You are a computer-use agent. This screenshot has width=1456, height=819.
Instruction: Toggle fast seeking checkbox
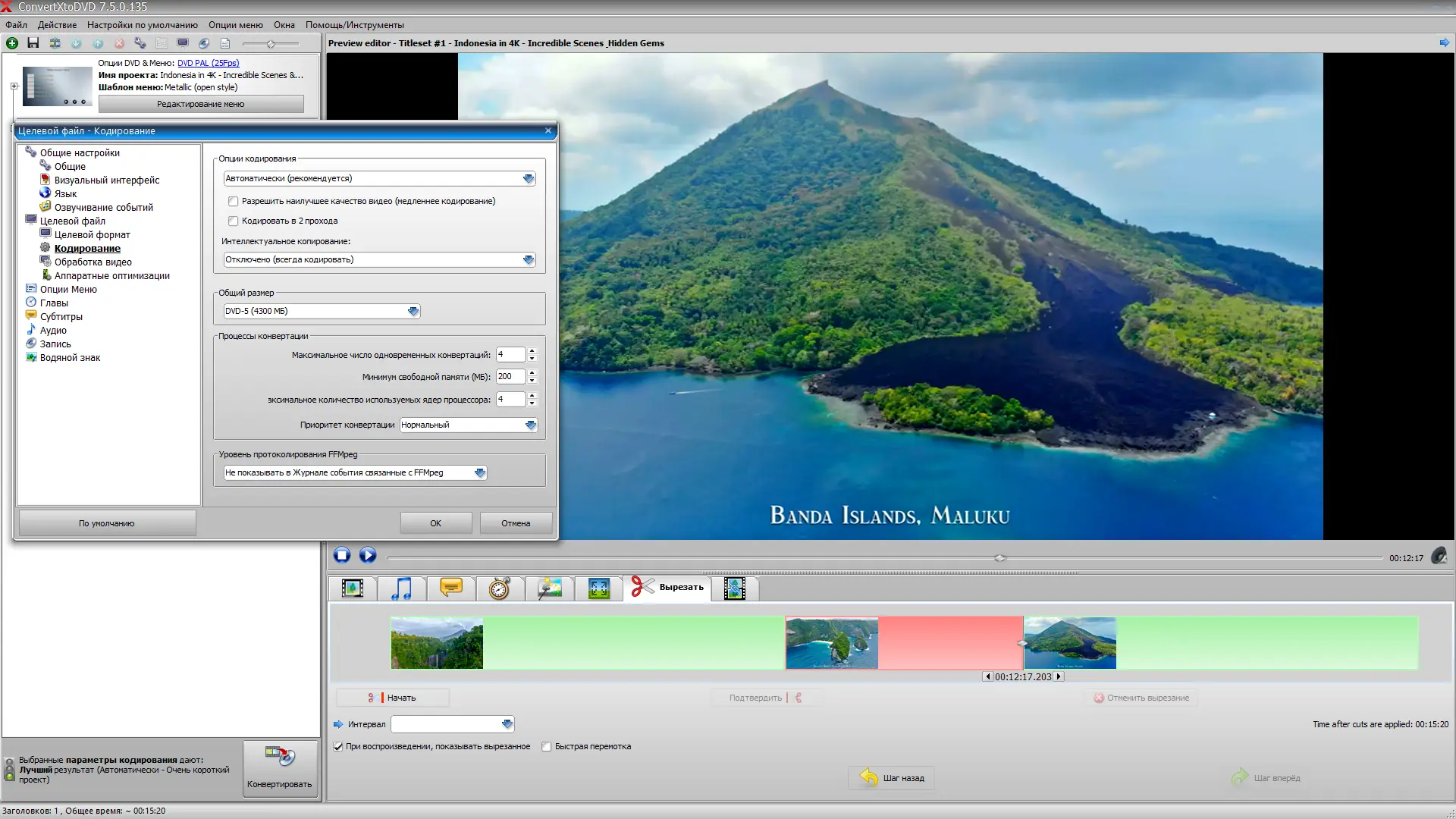(x=546, y=747)
